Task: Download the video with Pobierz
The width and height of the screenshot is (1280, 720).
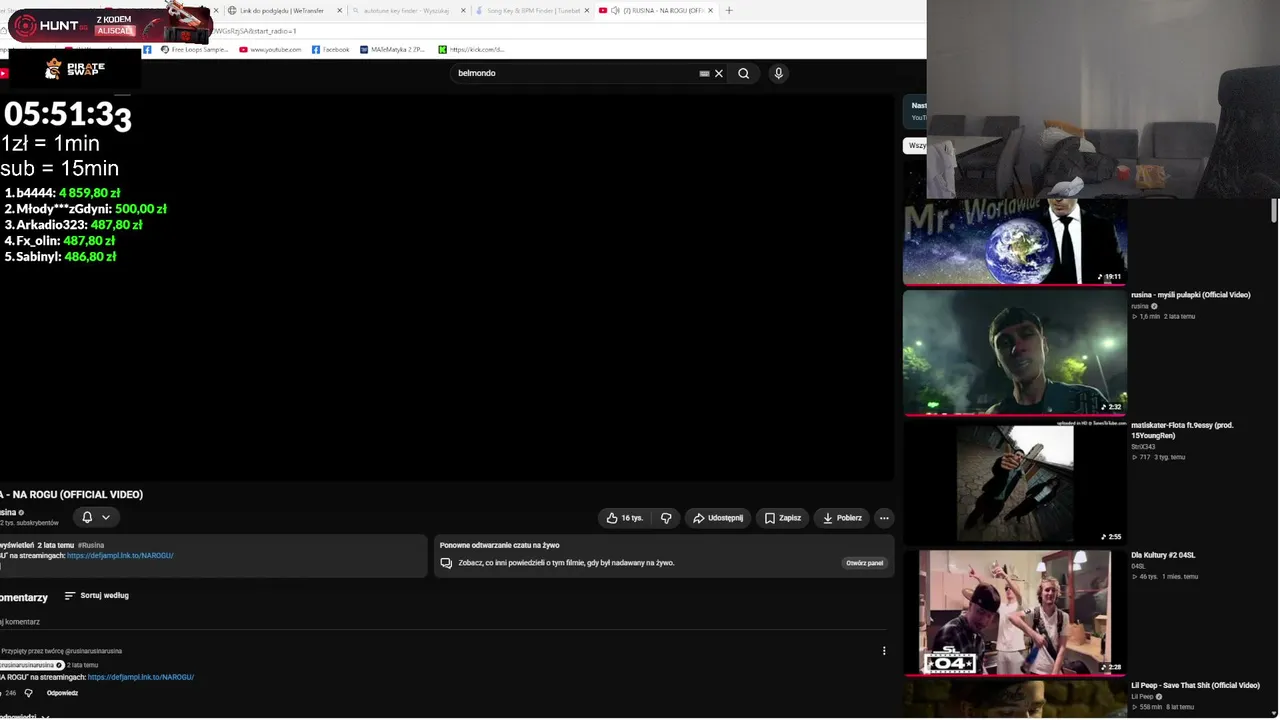Action: [841, 518]
